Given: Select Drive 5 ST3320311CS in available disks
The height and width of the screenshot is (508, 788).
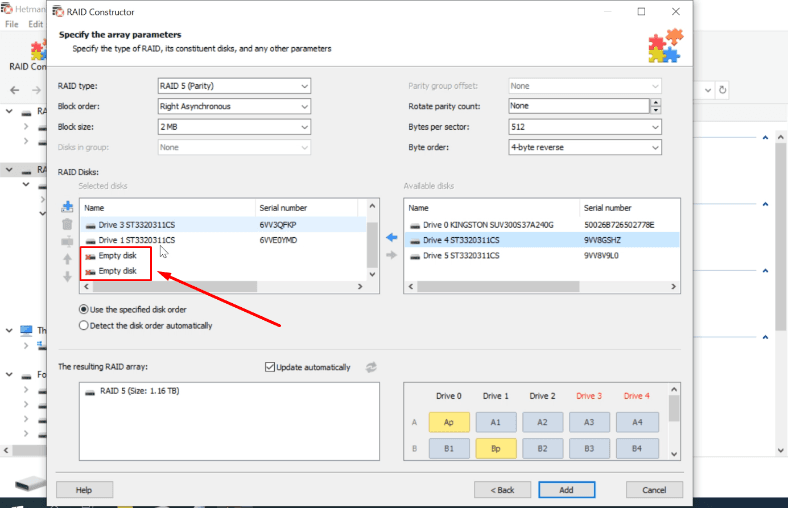Looking at the screenshot, I should (x=541, y=256).
